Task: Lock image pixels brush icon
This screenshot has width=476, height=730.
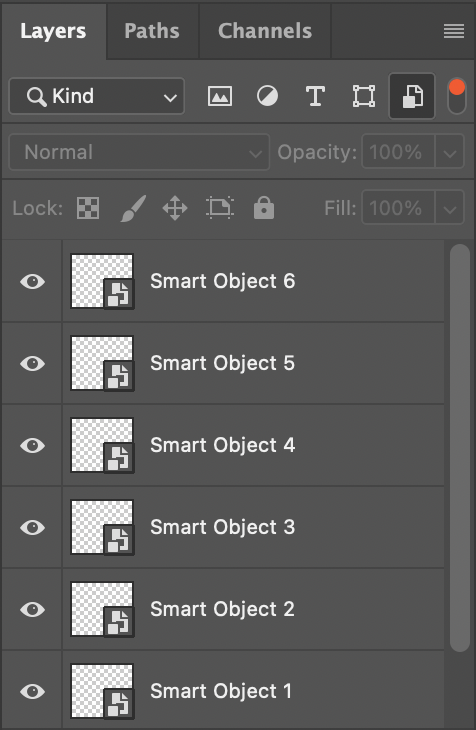Action: point(133,208)
